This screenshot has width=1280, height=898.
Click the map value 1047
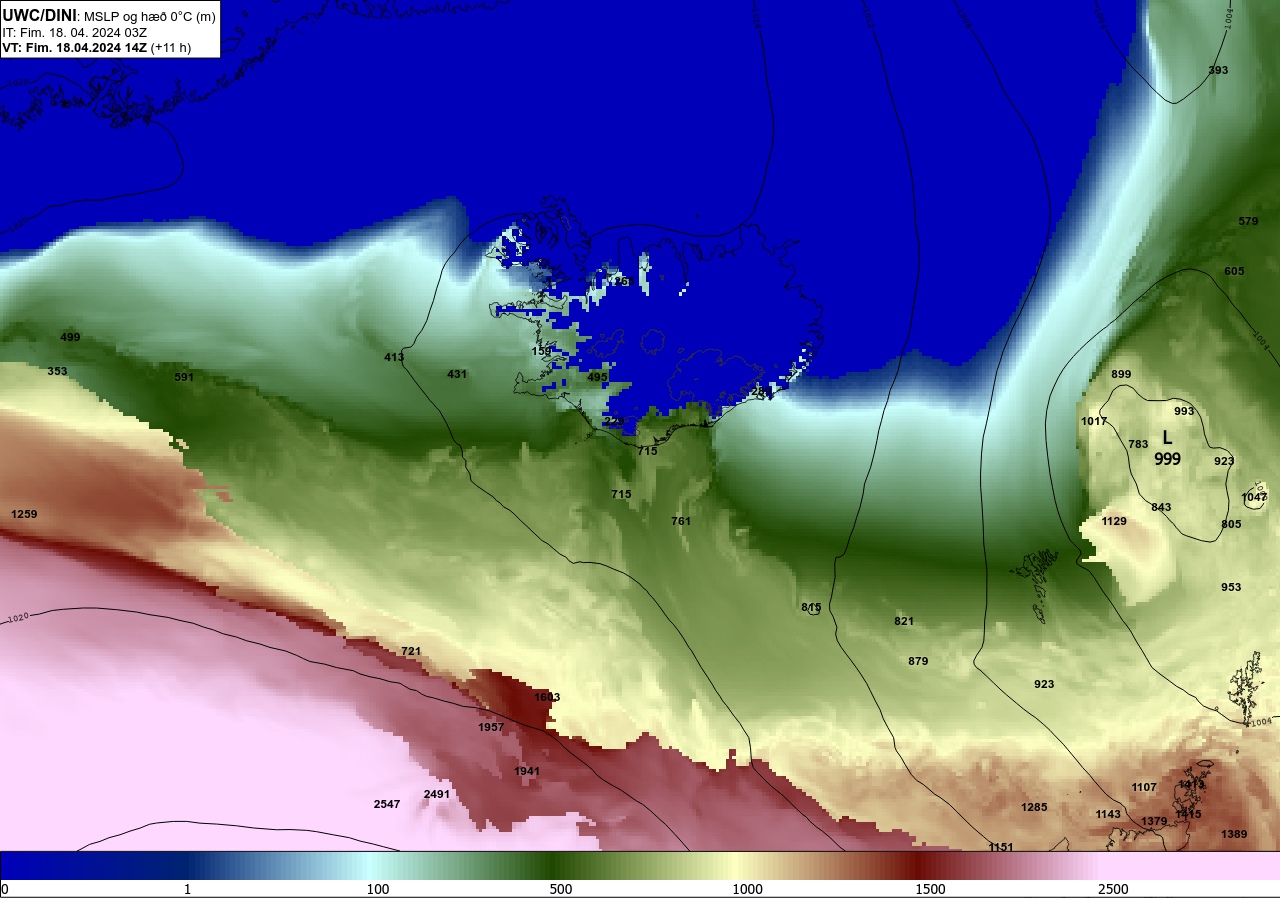1254,497
